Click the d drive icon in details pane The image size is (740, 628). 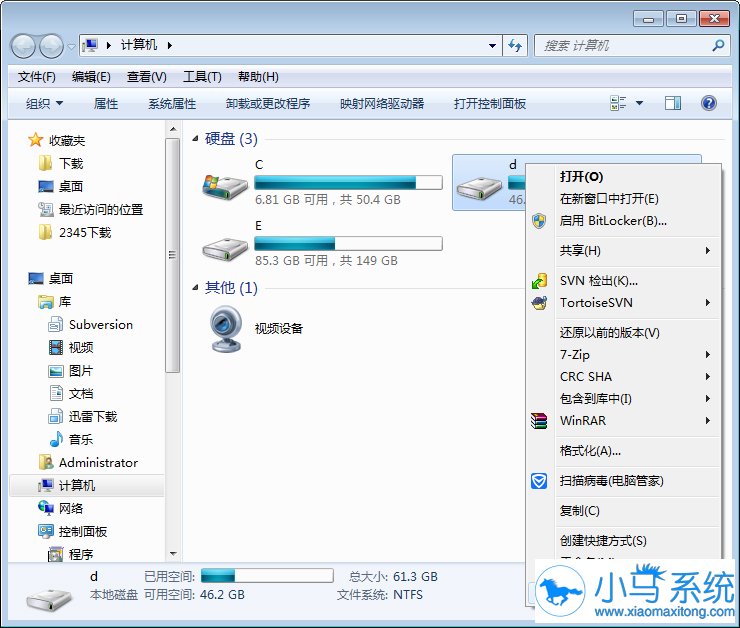[49, 598]
